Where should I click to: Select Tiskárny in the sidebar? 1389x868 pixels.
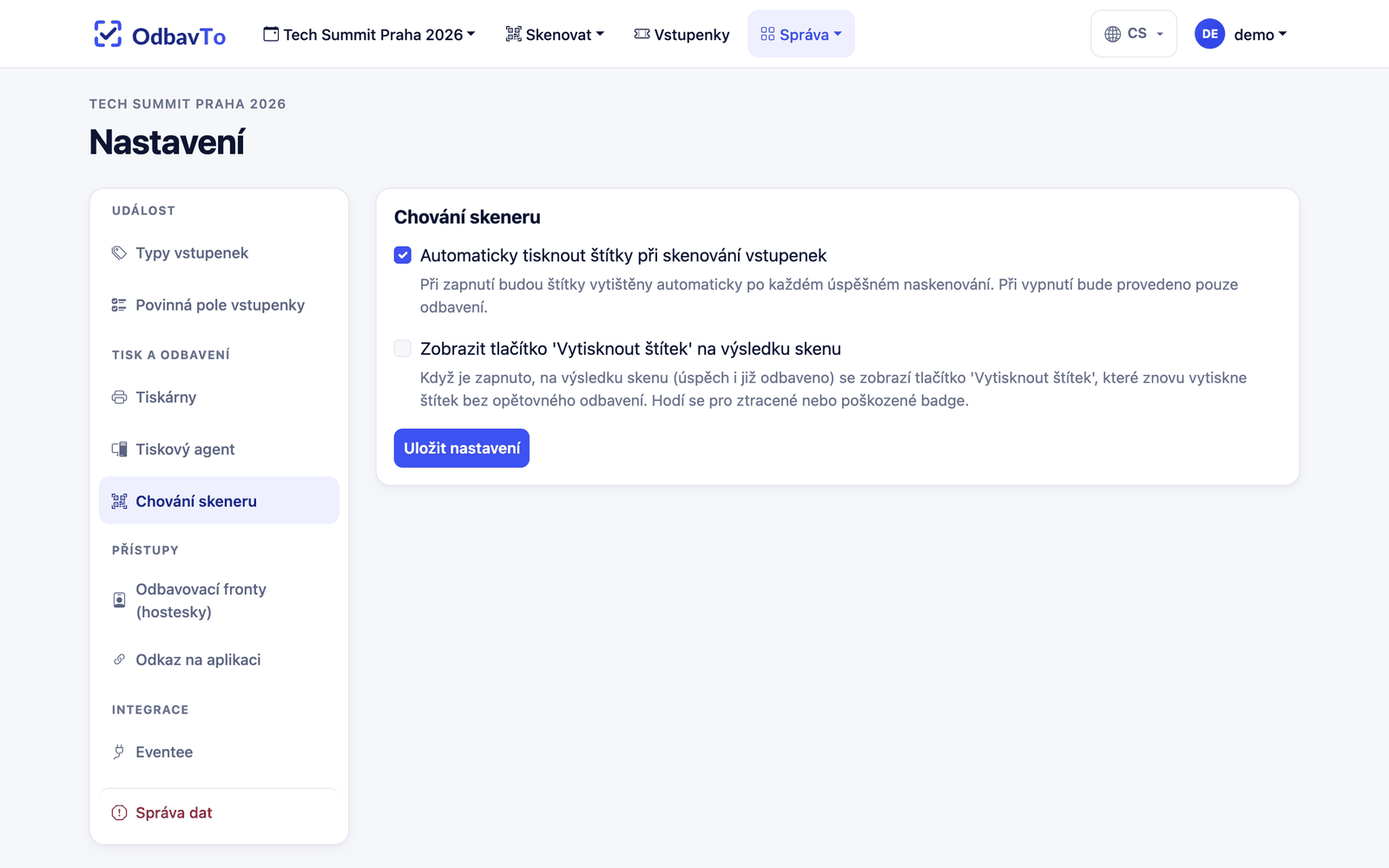[219, 397]
